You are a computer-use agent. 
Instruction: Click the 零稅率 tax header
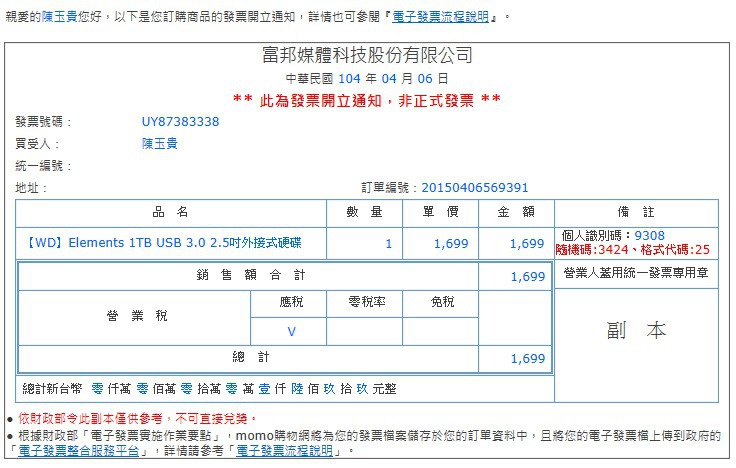tap(367, 302)
